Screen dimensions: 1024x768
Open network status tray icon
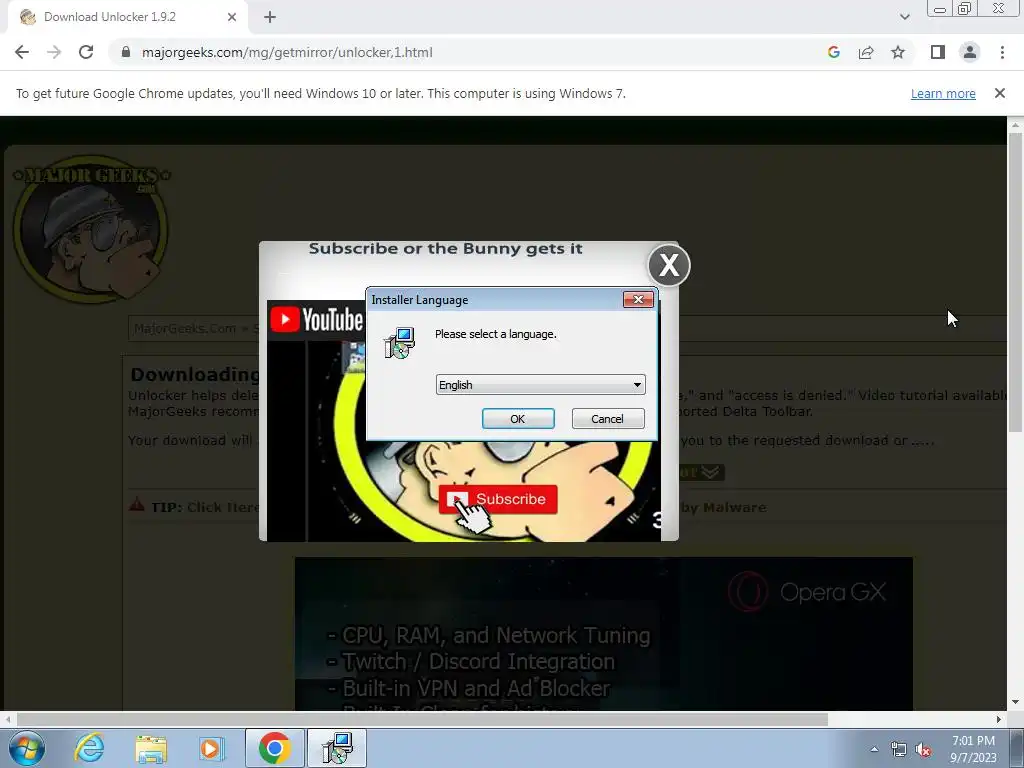(899, 749)
